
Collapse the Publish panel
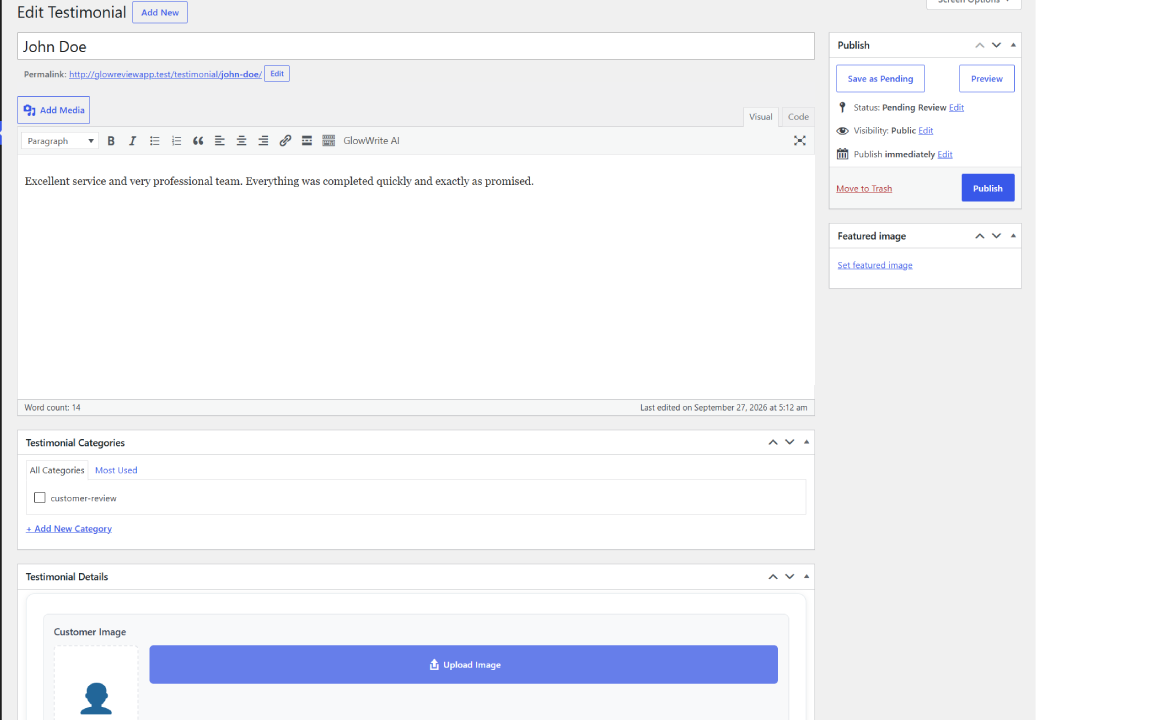1013,46
